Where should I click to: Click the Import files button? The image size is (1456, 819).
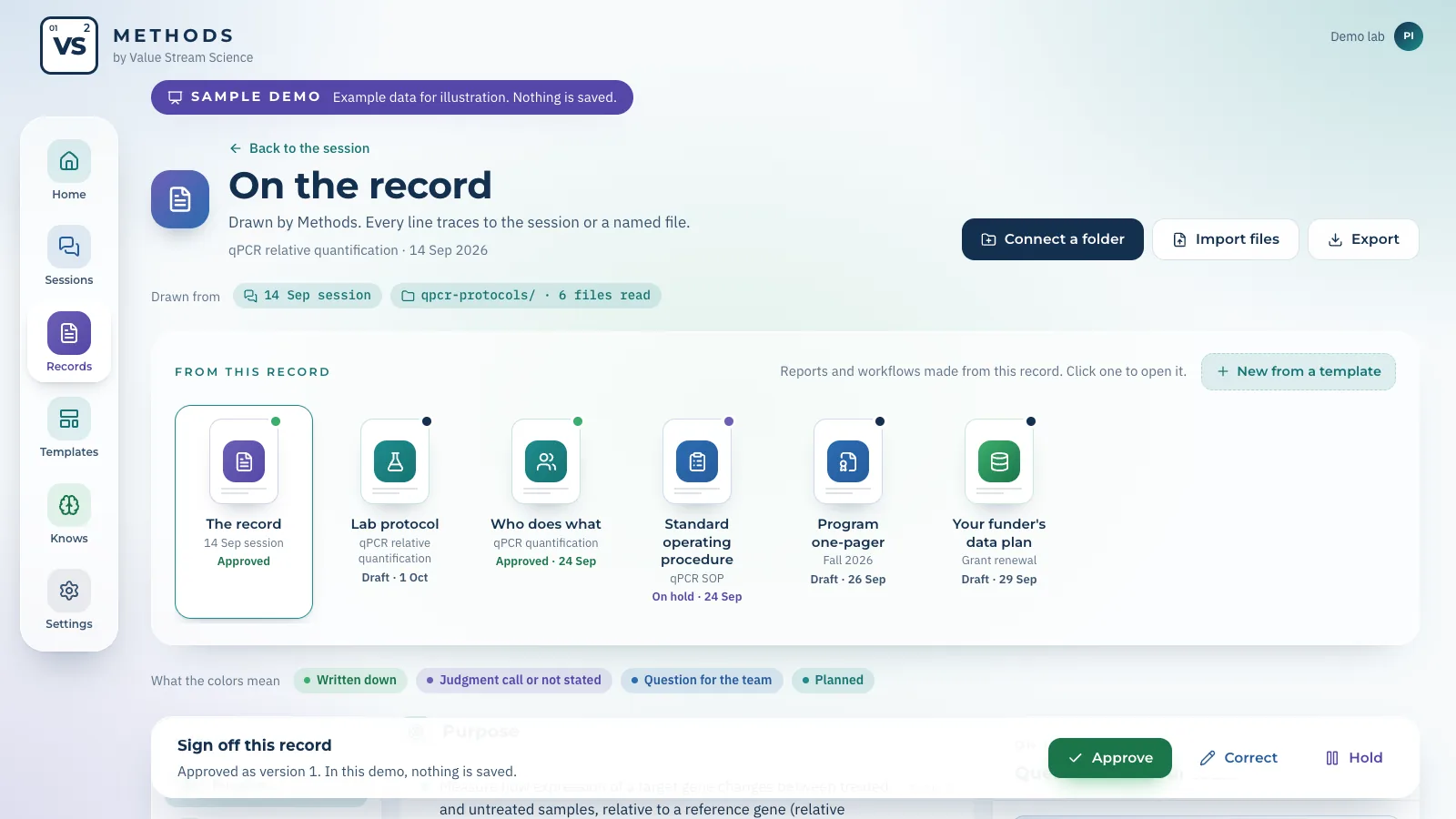click(1226, 239)
